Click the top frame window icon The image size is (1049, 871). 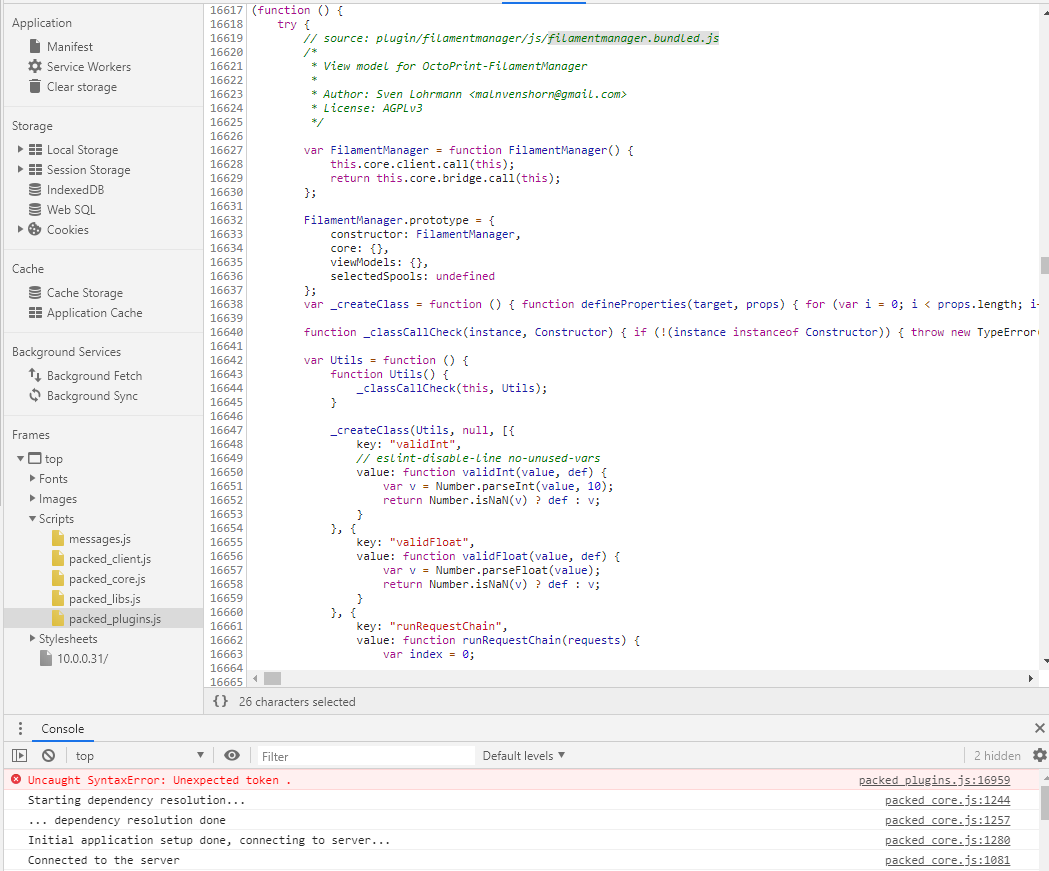click(34, 458)
